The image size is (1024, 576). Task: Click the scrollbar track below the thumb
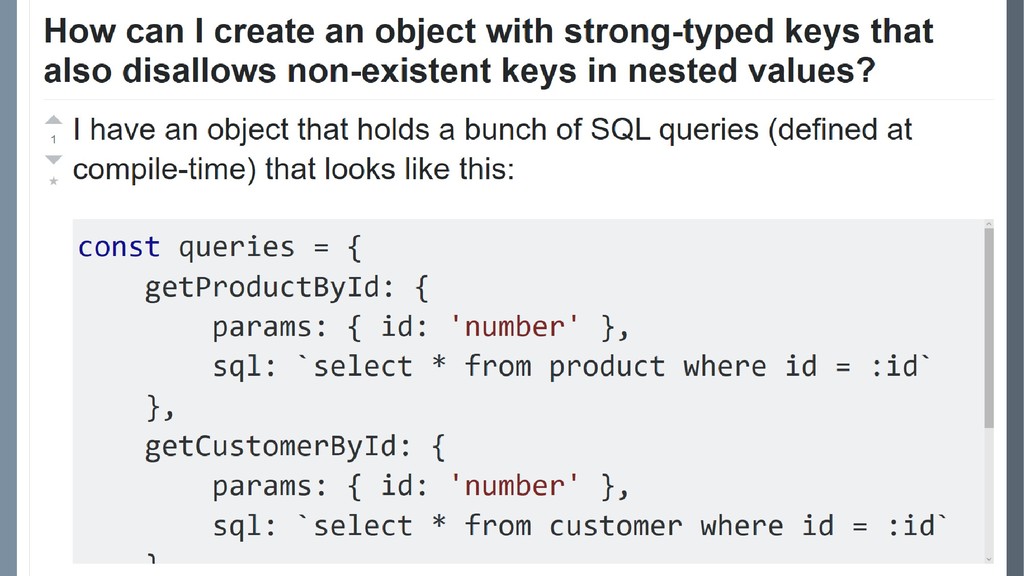[x=989, y=490]
